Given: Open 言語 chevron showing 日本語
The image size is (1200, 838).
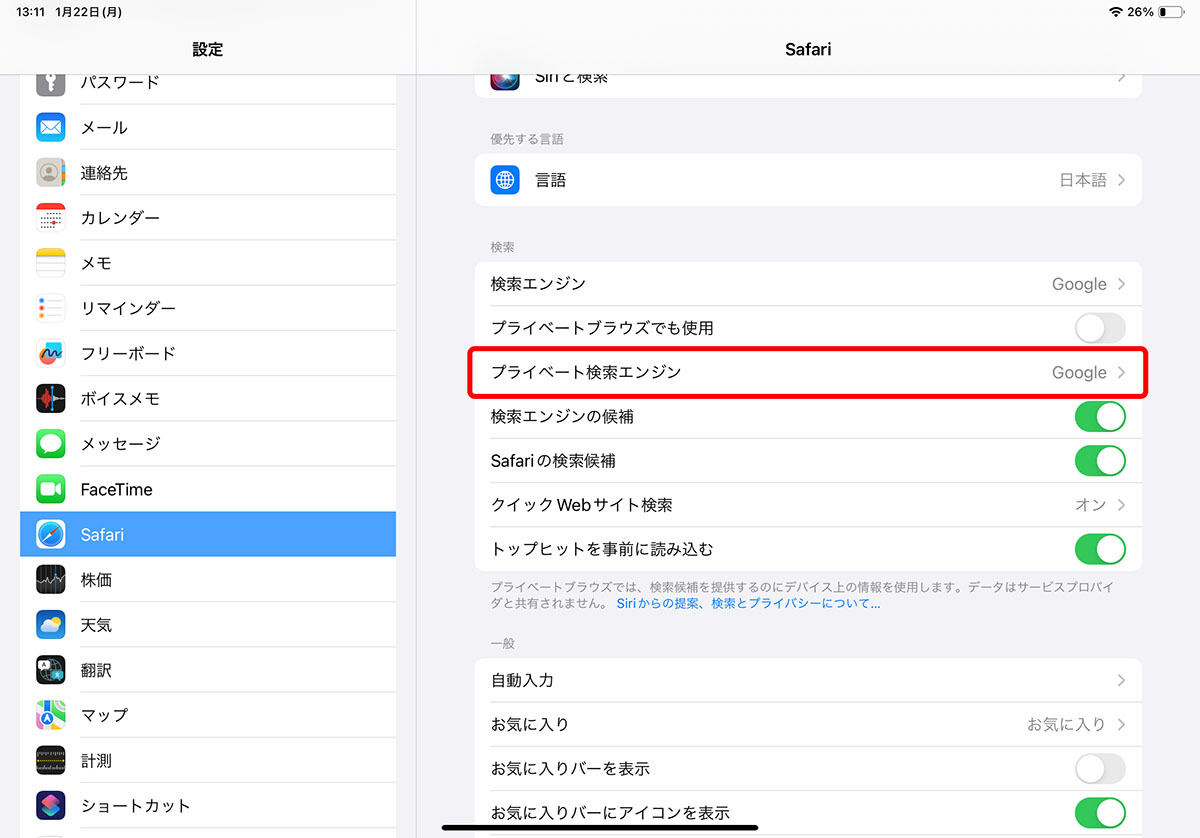Looking at the screenshot, I should tap(1121, 180).
